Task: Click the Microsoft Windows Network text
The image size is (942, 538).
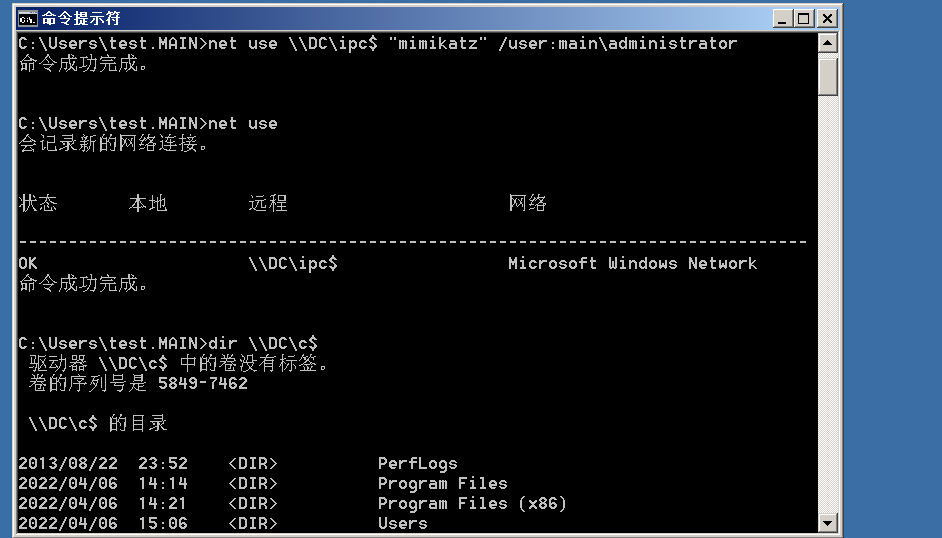Action: 632,263
